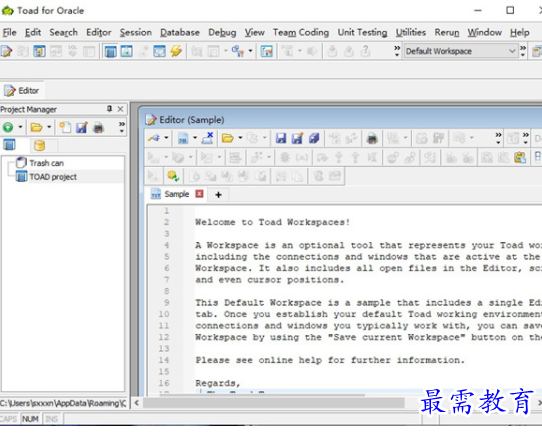Add a new editor tab with plus button
The width and height of the screenshot is (542, 433).
[x=218, y=195]
